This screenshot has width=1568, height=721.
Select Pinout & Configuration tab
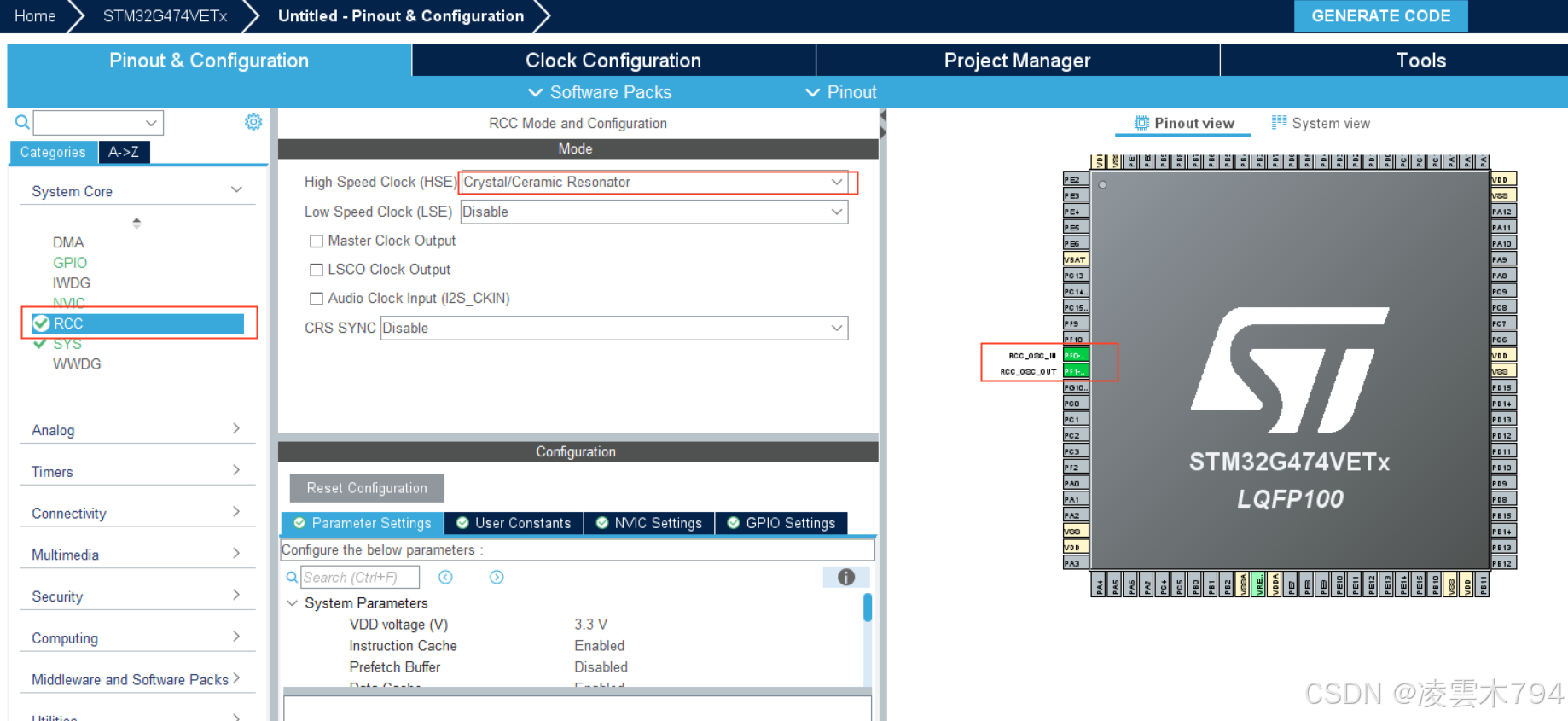click(x=209, y=61)
